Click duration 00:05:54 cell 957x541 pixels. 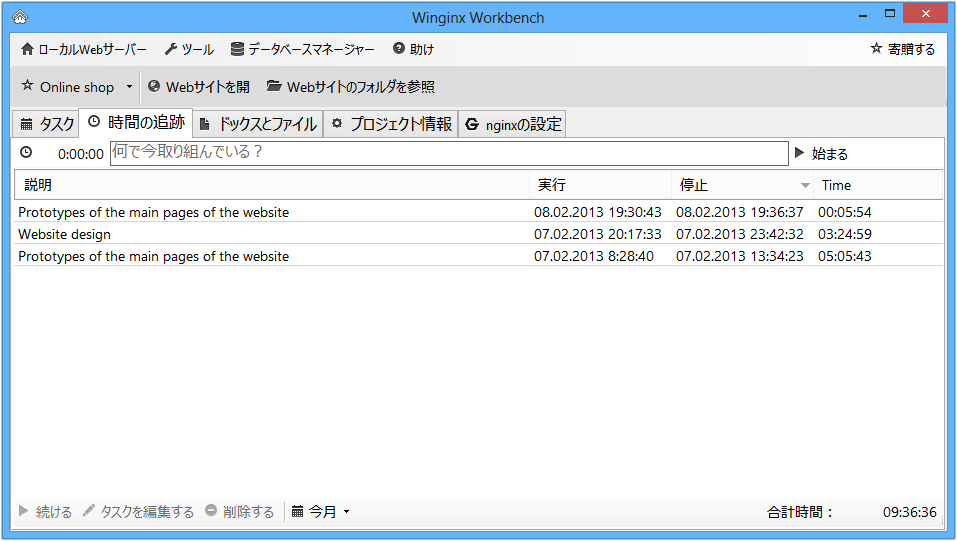pos(845,212)
